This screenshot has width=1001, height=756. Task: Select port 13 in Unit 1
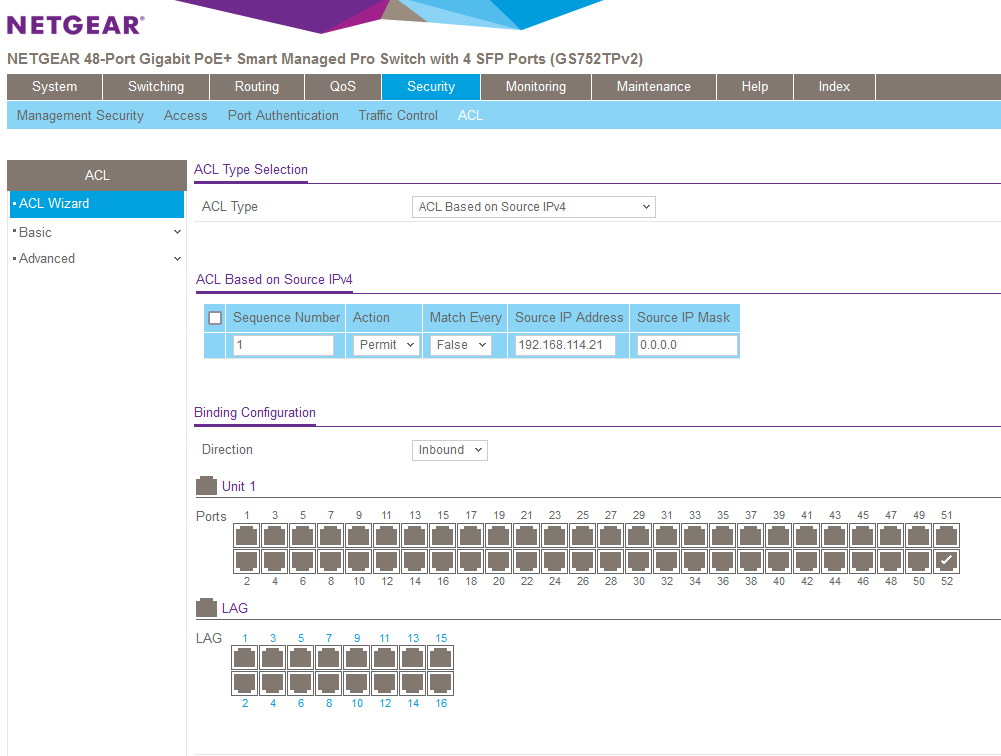[415, 536]
